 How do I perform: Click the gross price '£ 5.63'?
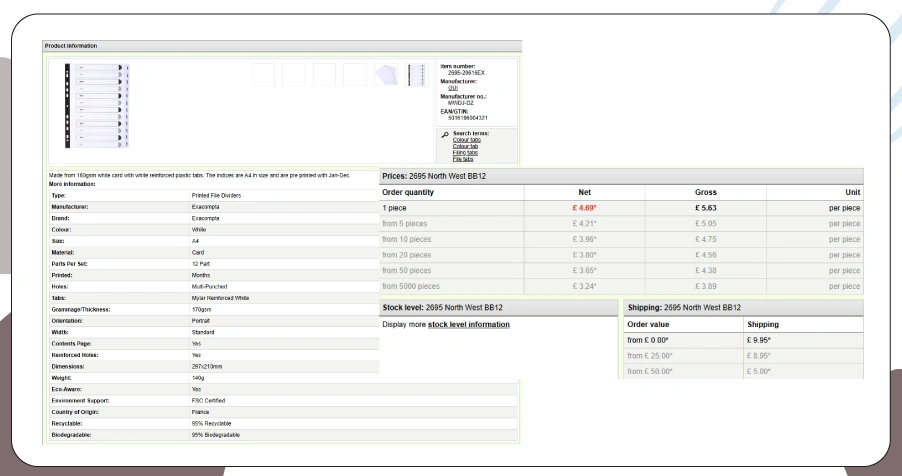point(706,208)
